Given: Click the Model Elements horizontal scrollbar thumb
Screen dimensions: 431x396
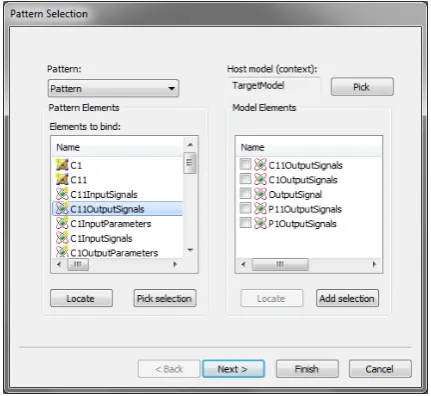Looking at the screenshot, I should [280, 265].
